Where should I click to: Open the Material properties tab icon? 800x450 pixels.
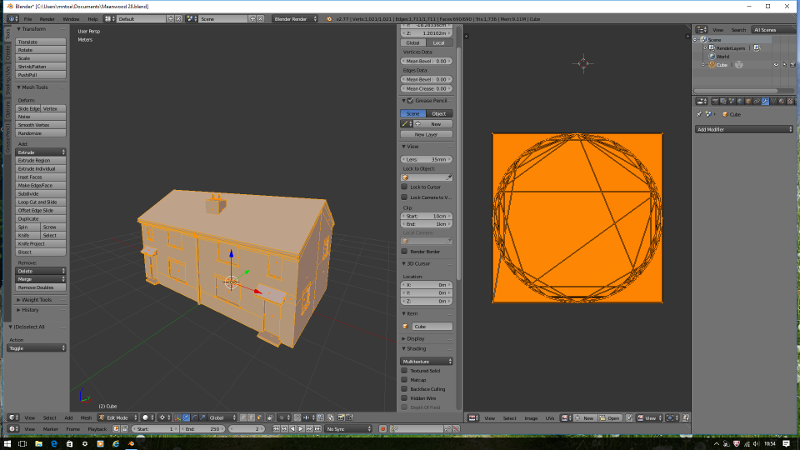pyautogui.click(x=782, y=101)
